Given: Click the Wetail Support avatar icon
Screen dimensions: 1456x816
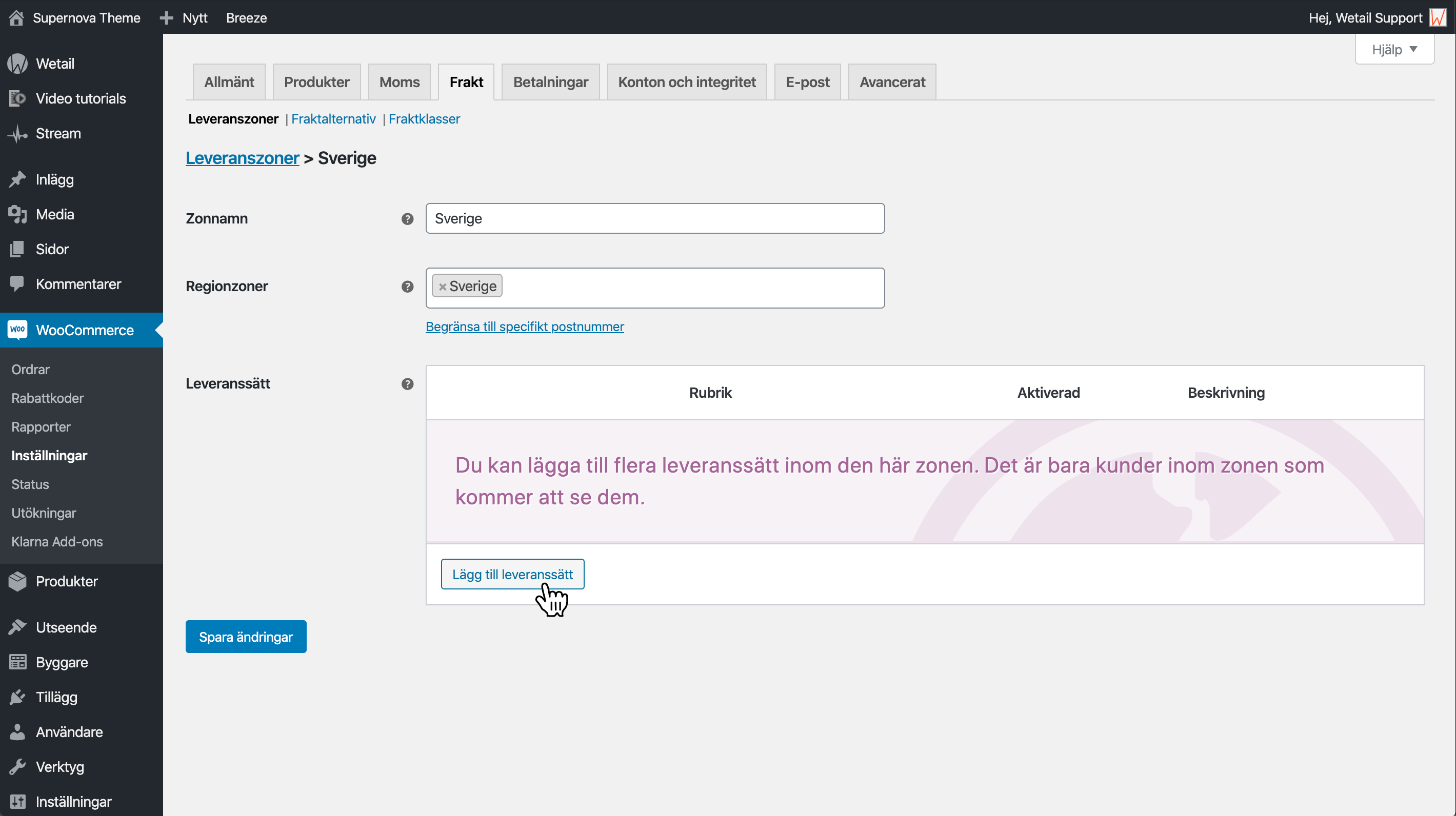Looking at the screenshot, I should coord(1438,17).
